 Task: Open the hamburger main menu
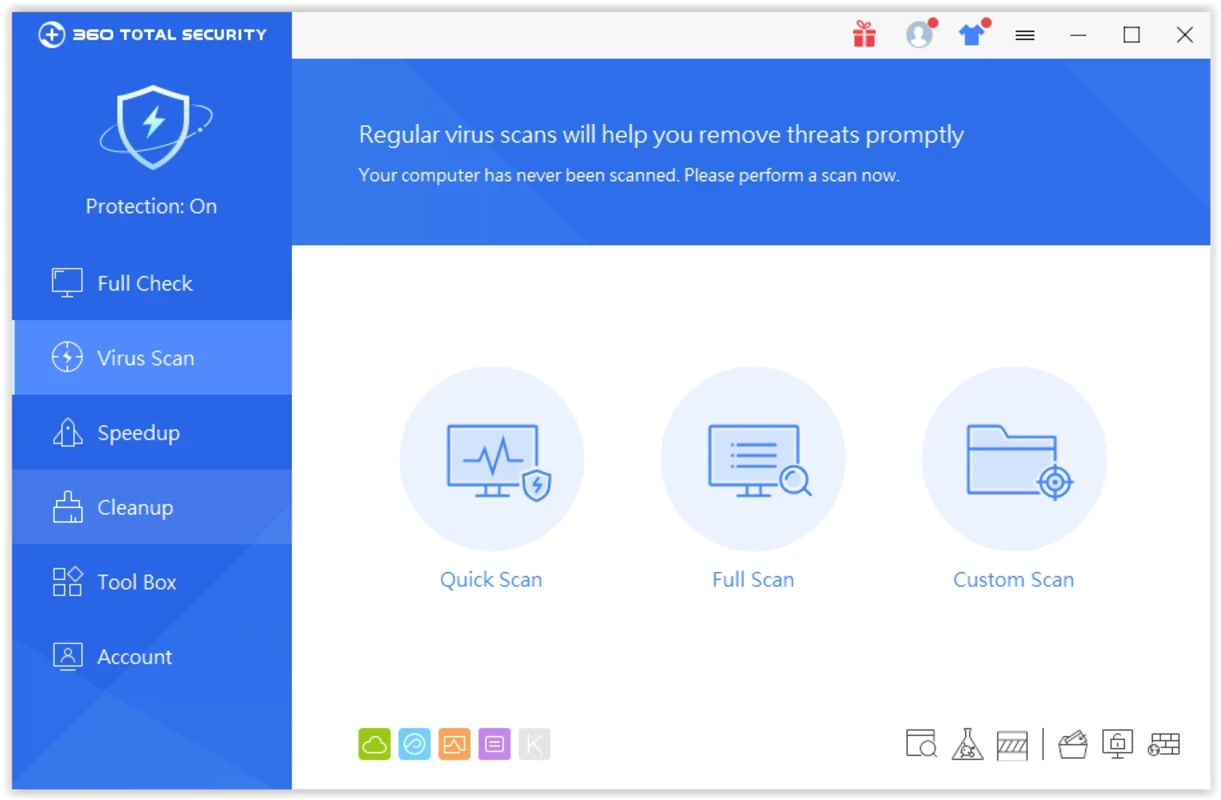click(x=1024, y=35)
